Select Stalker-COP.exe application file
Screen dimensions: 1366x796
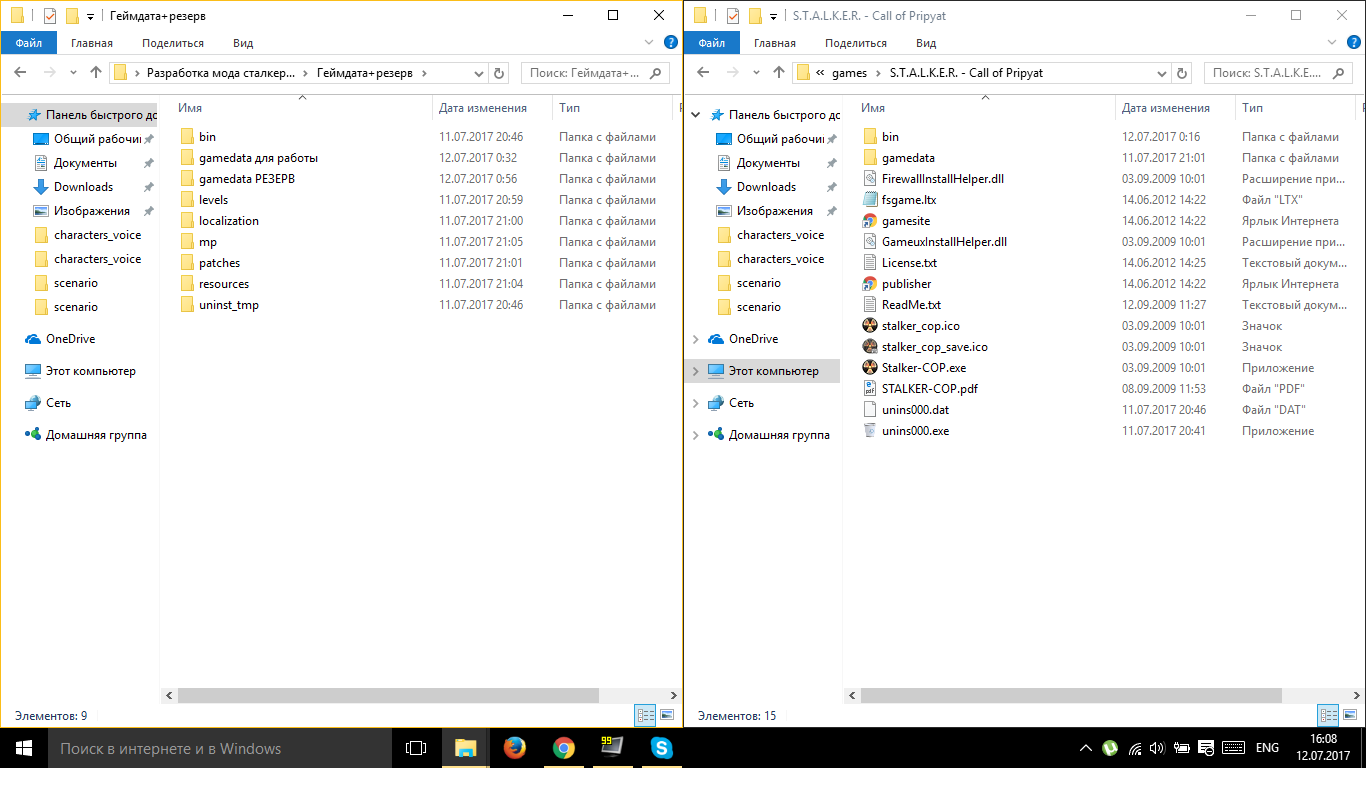point(924,368)
